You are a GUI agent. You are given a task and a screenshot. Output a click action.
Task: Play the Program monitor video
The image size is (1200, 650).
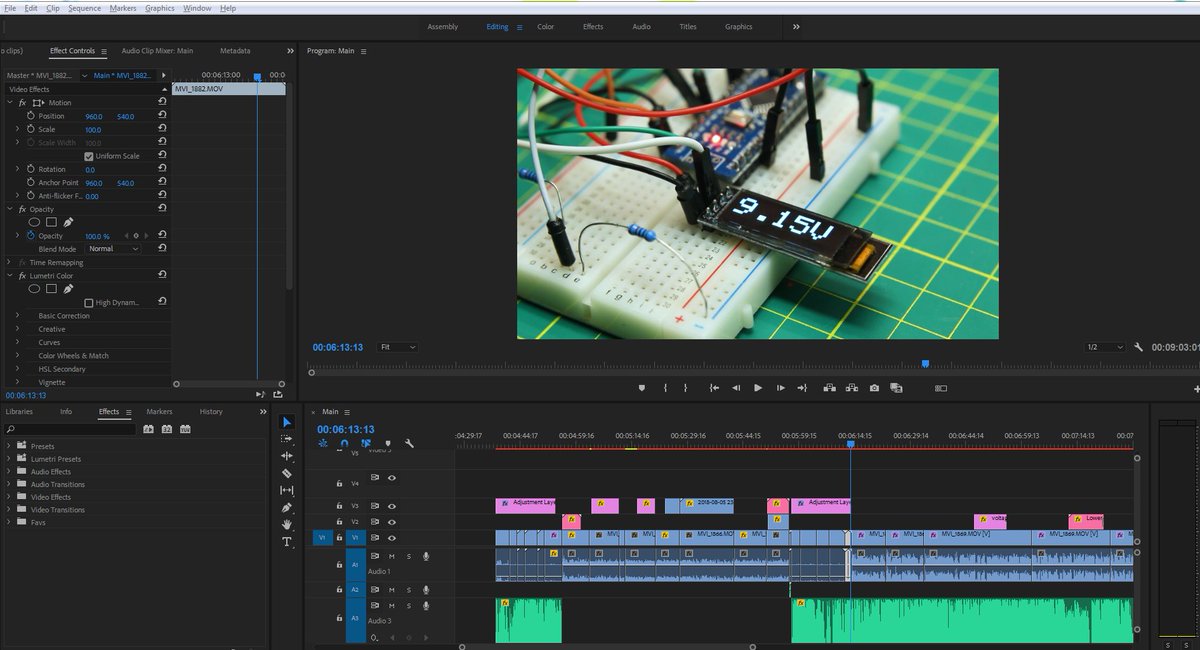758,388
